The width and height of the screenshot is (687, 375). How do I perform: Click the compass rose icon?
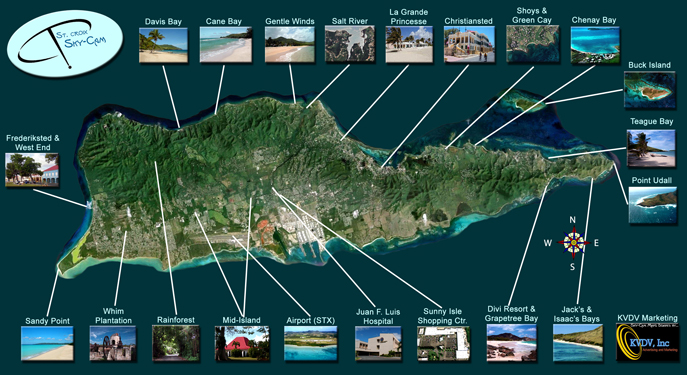click(x=573, y=242)
